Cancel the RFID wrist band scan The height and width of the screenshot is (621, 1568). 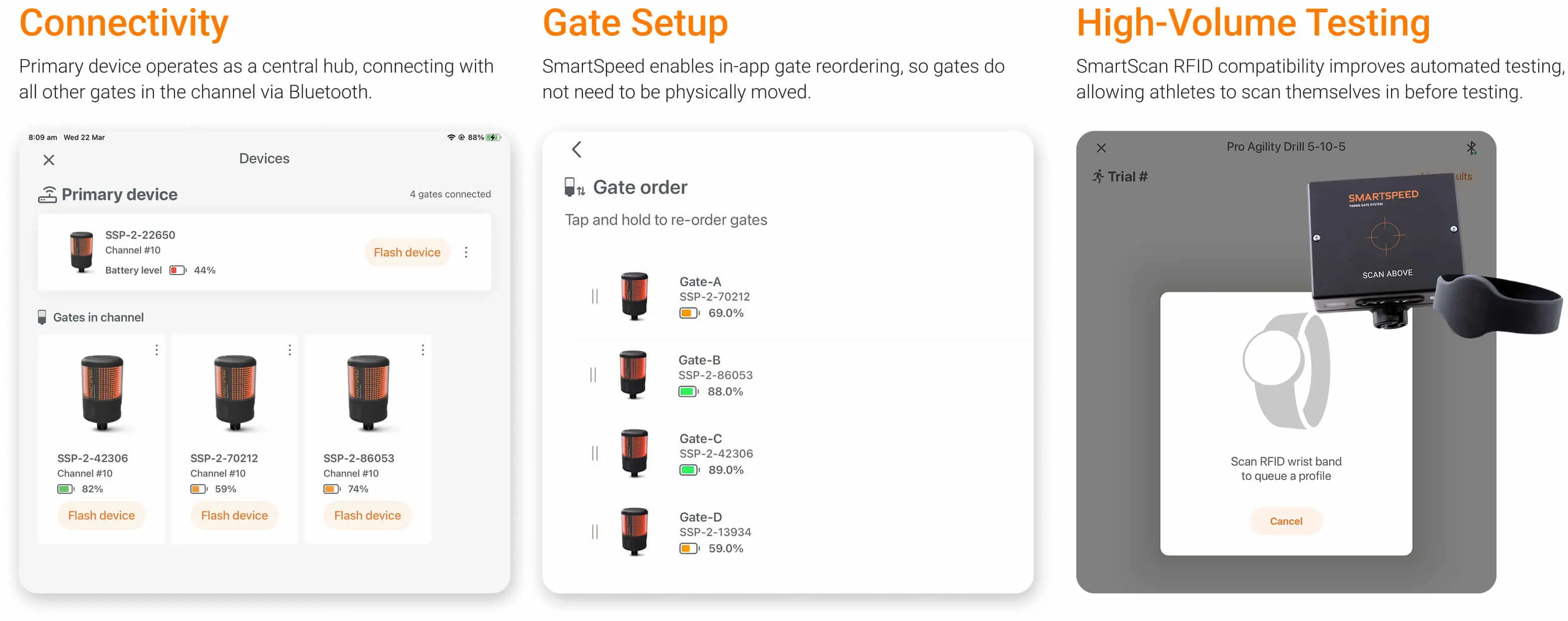pyautogui.click(x=1286, y=521)
